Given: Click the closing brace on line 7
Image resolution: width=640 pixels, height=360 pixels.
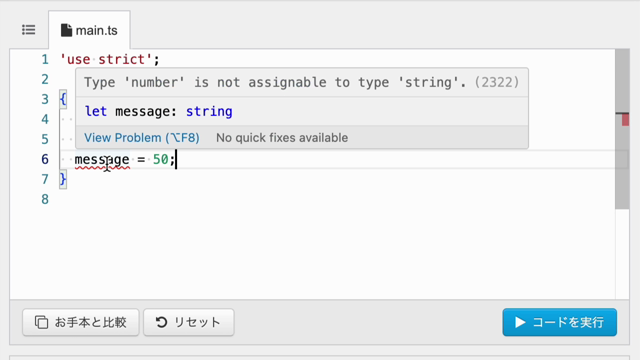Looking at the screenshot, I should pos(63,179).
